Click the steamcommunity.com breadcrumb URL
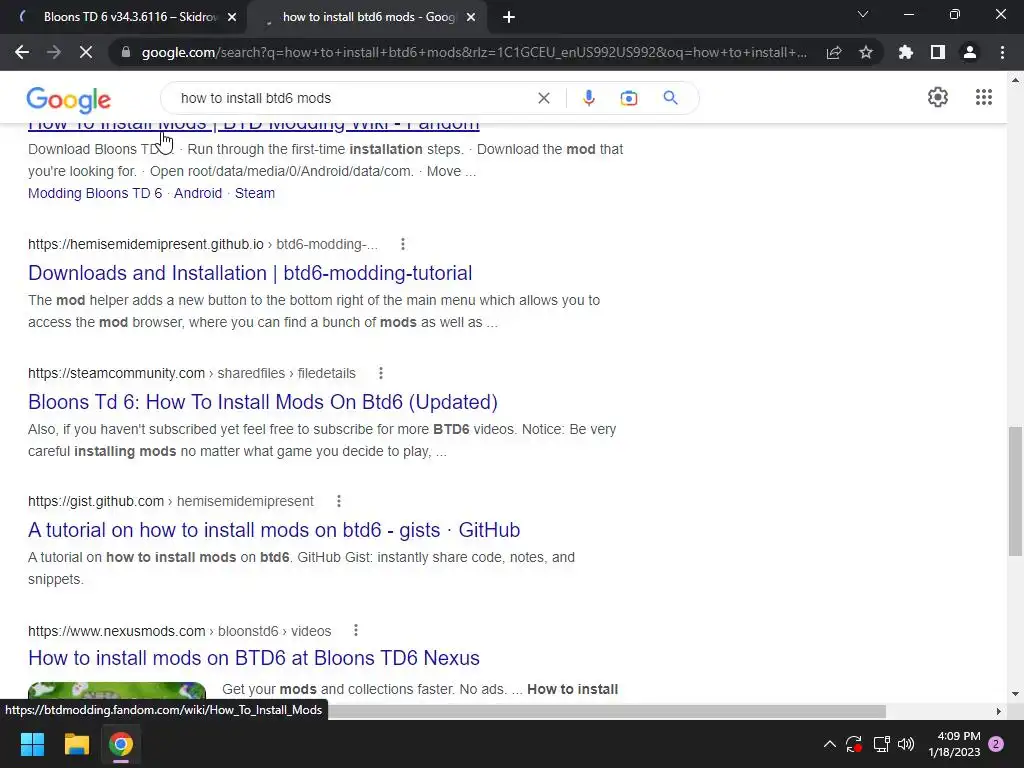This screenshot has height=768, width=1024. (191, 373)
